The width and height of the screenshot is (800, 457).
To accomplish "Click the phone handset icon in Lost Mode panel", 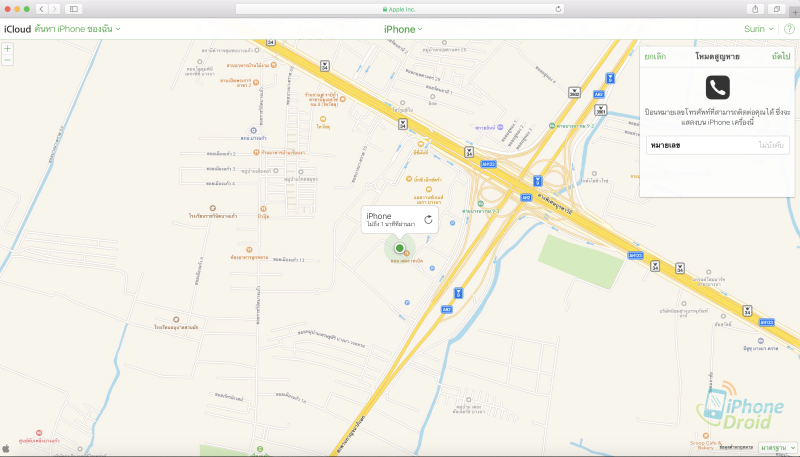I will [x=717, y=87].
